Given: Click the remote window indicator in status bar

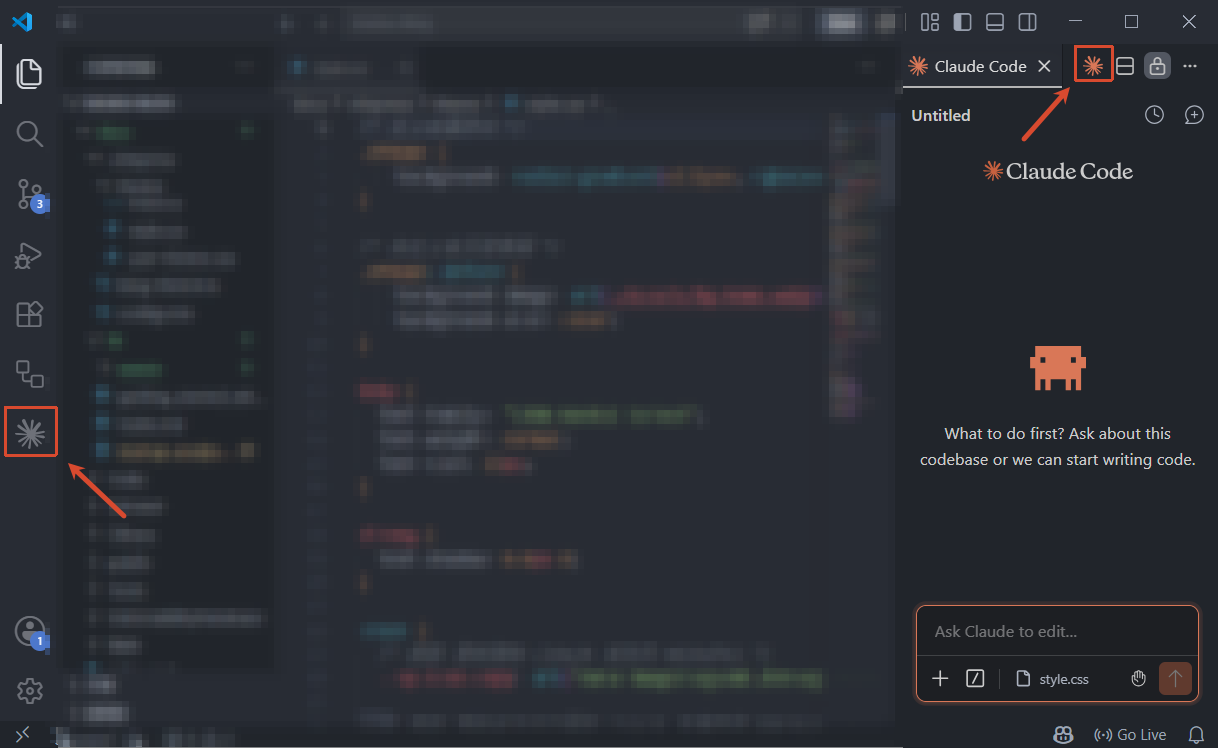Looking at the screenshot, I should tap(22, 735).
